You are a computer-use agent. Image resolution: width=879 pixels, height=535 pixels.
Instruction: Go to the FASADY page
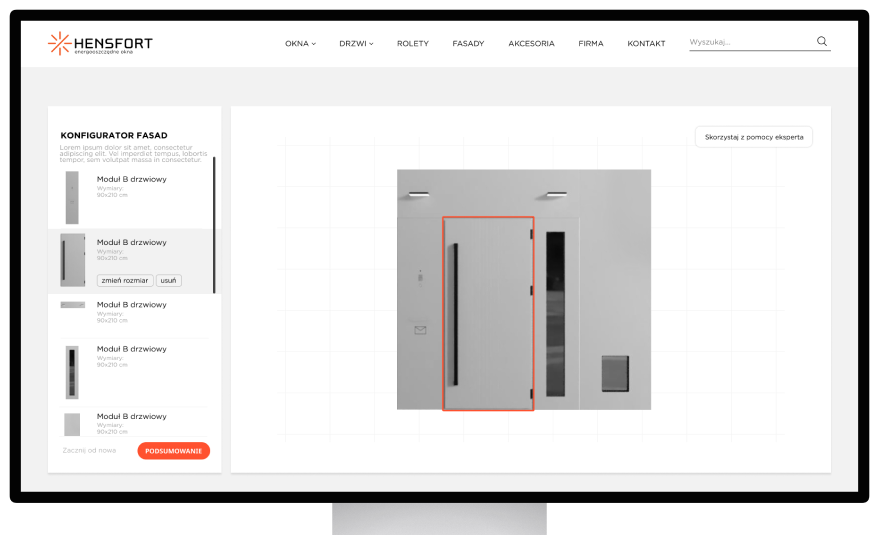pyautogui.click(x=468, y=44)
